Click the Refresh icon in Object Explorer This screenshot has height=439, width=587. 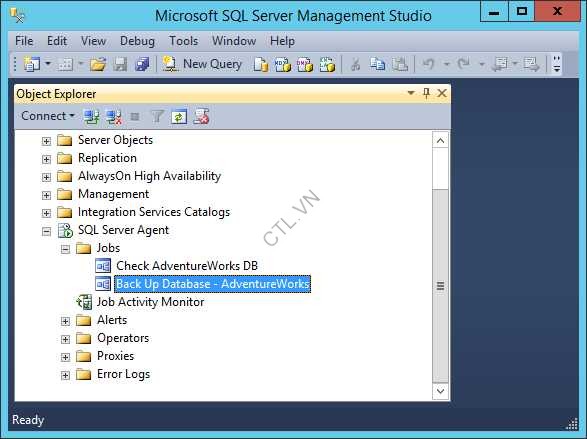click(179, 117)
